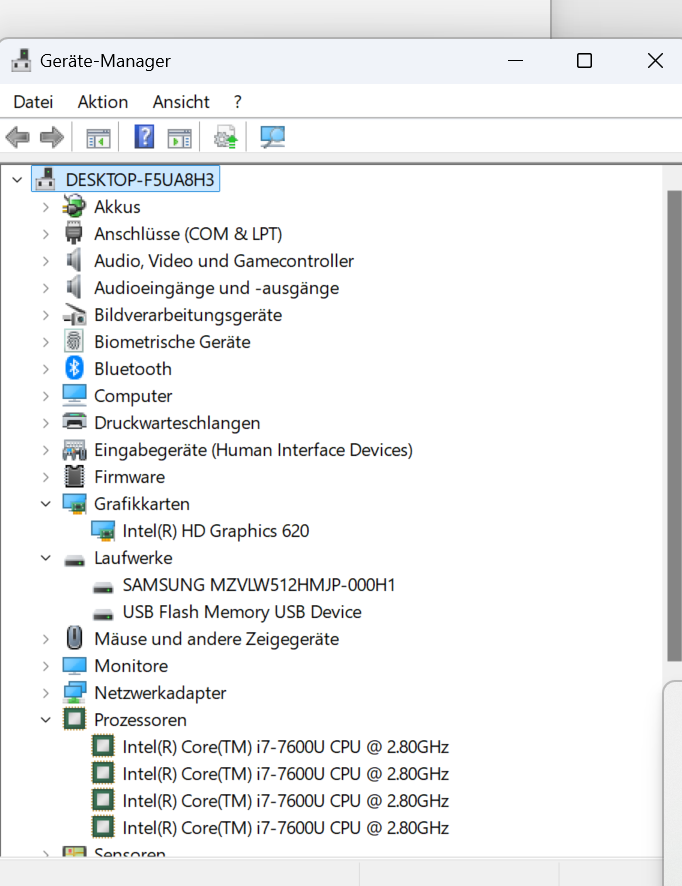Select USB Flash Memory USB Device entry
682x886 pixels.
coord(242,612)
